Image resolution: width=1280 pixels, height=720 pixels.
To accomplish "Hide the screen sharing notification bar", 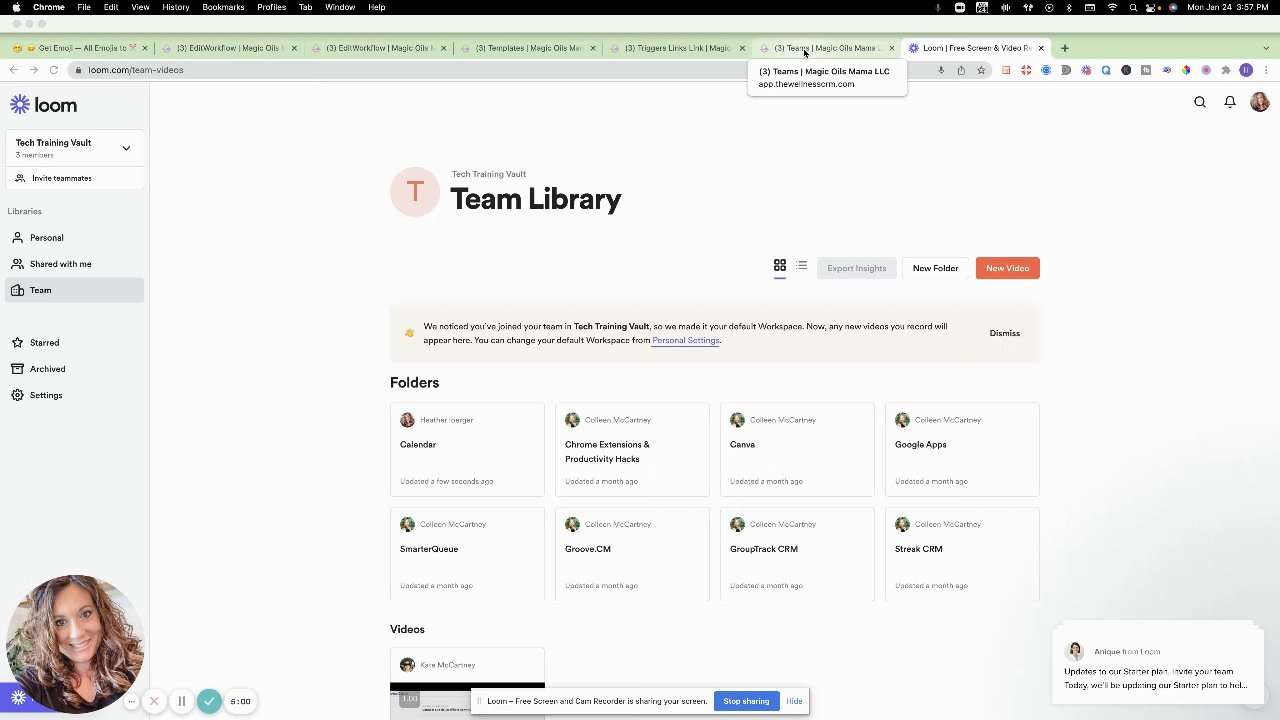I will pos(794,701).
